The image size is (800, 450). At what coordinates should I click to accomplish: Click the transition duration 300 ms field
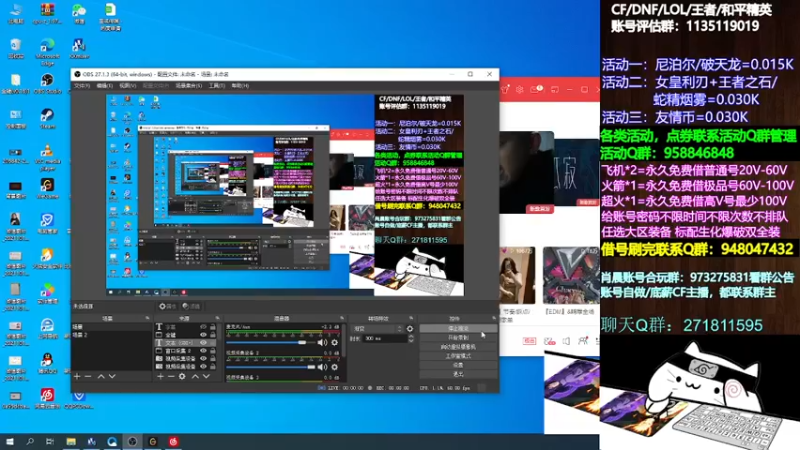[x=384, y=339]
